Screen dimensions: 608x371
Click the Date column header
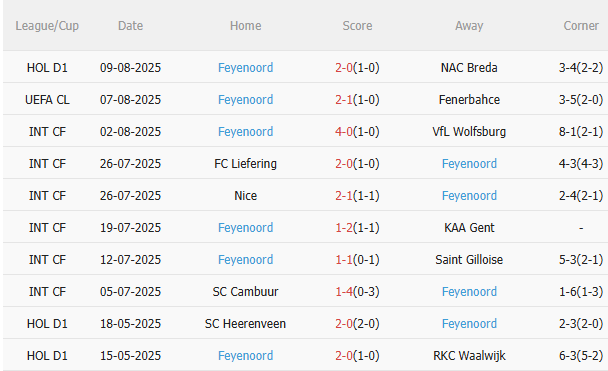[131, 26]
